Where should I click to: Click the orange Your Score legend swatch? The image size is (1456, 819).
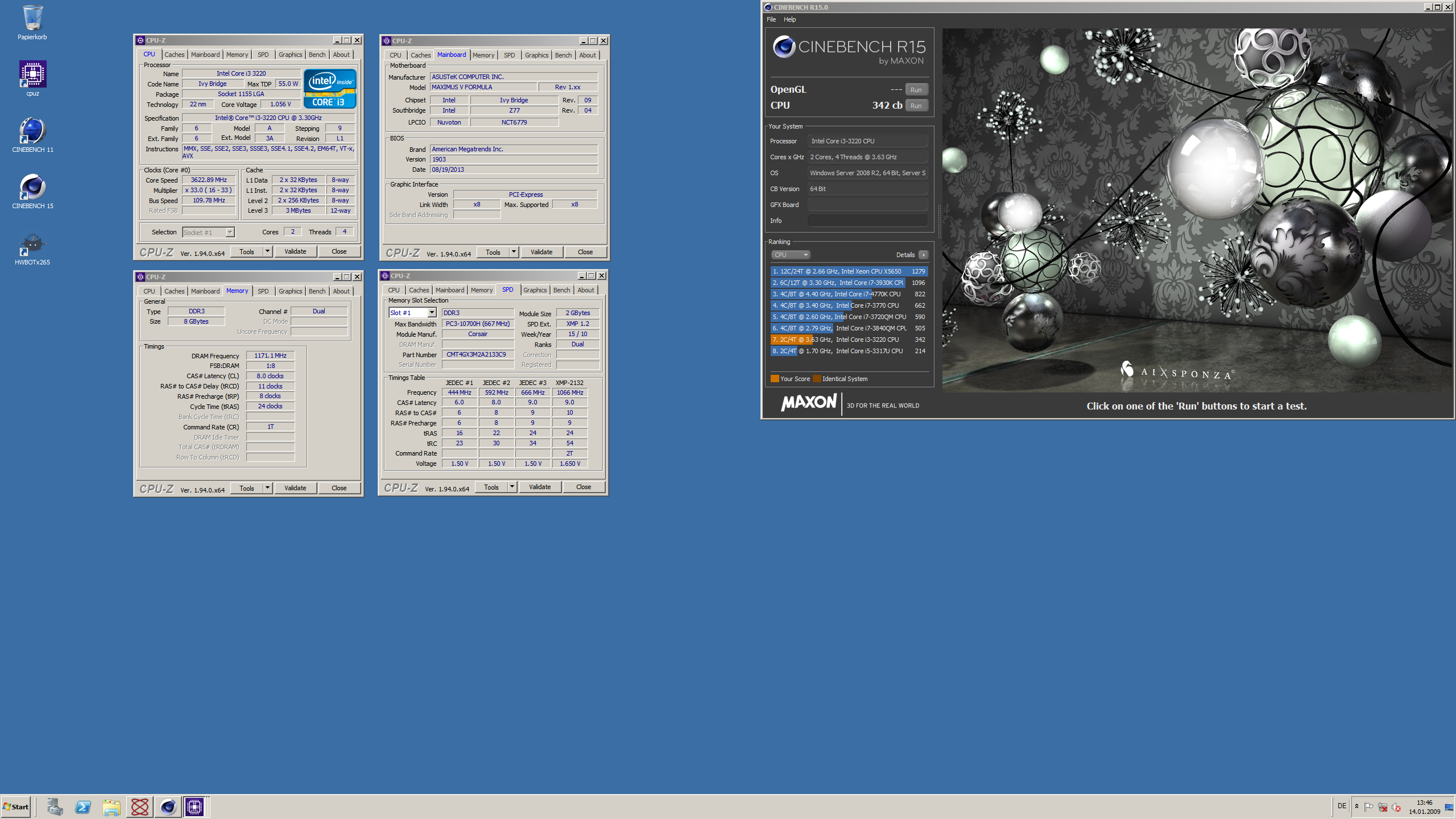[775, 379]
